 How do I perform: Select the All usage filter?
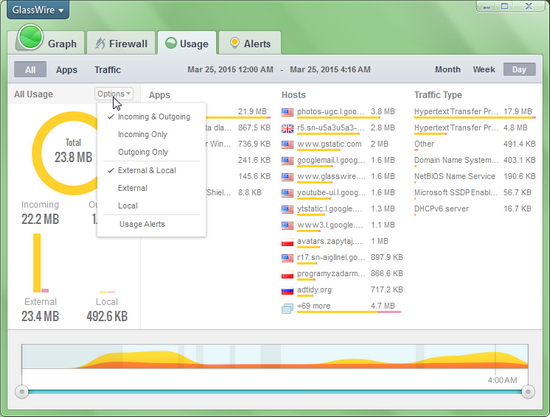click(30, 69)
